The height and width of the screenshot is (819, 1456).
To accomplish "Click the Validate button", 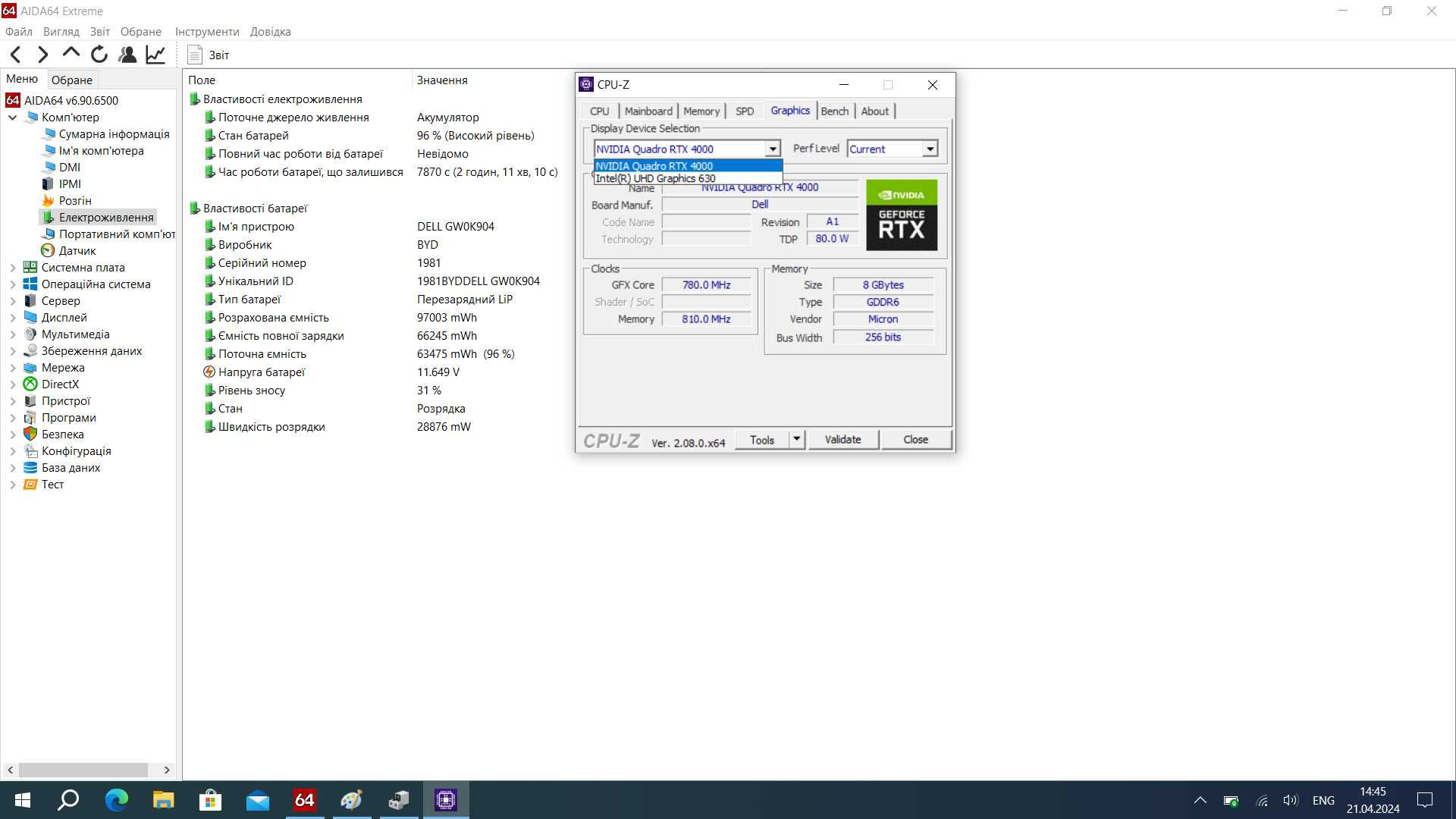I will tap(843, 440).
